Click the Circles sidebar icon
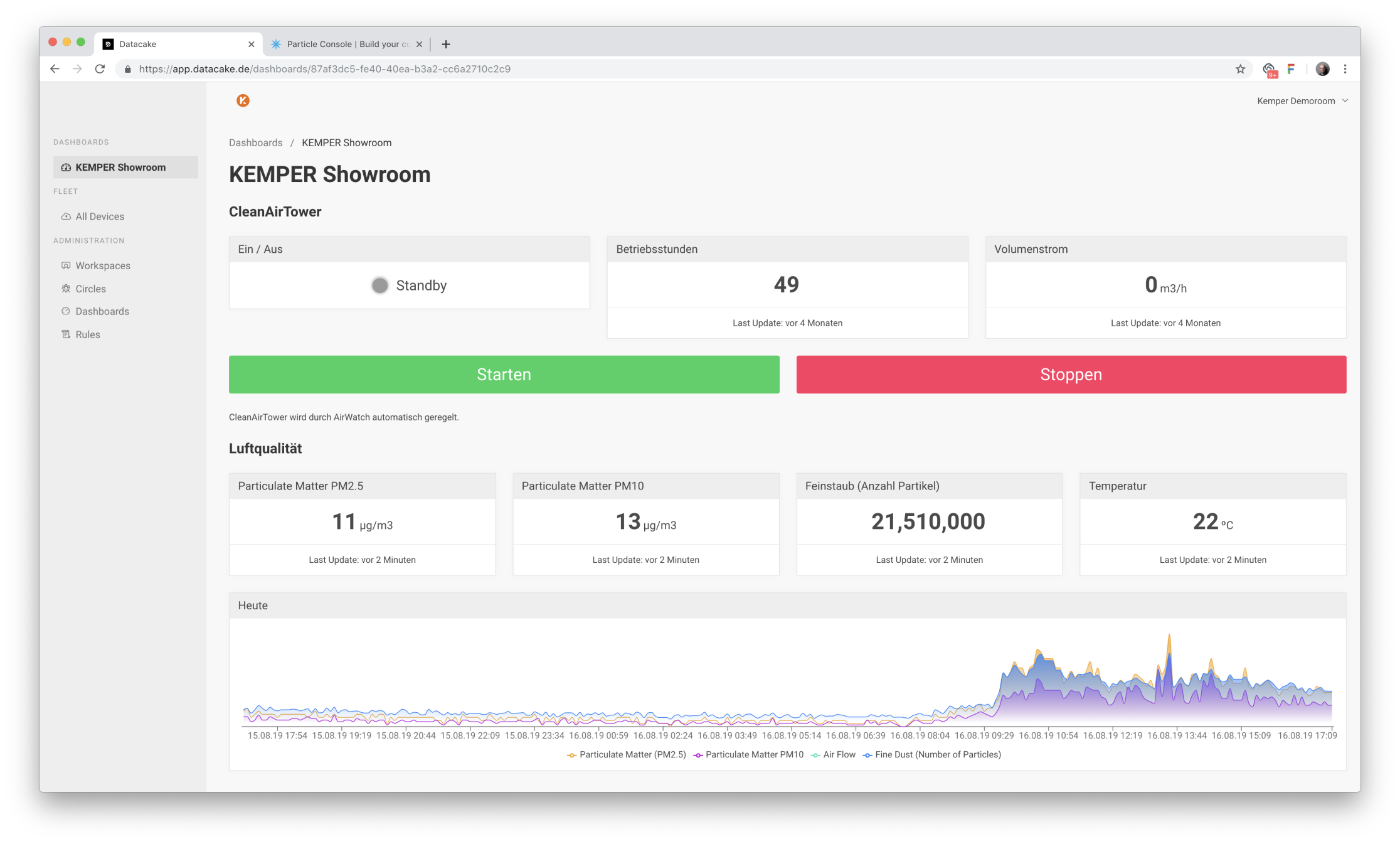The image size is (1400, 844). (66, 289)
